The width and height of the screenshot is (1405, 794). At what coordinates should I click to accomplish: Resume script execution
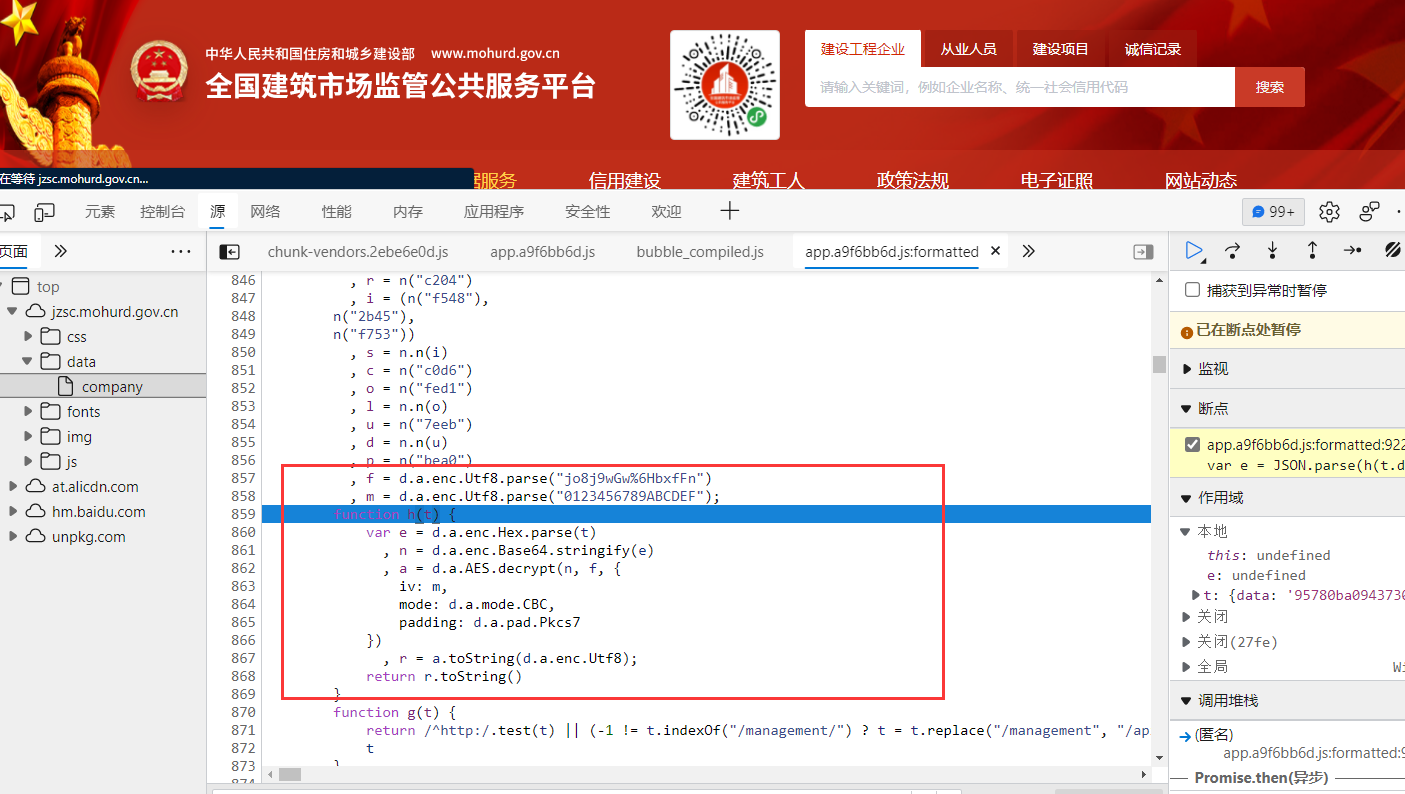[1194, 251]
